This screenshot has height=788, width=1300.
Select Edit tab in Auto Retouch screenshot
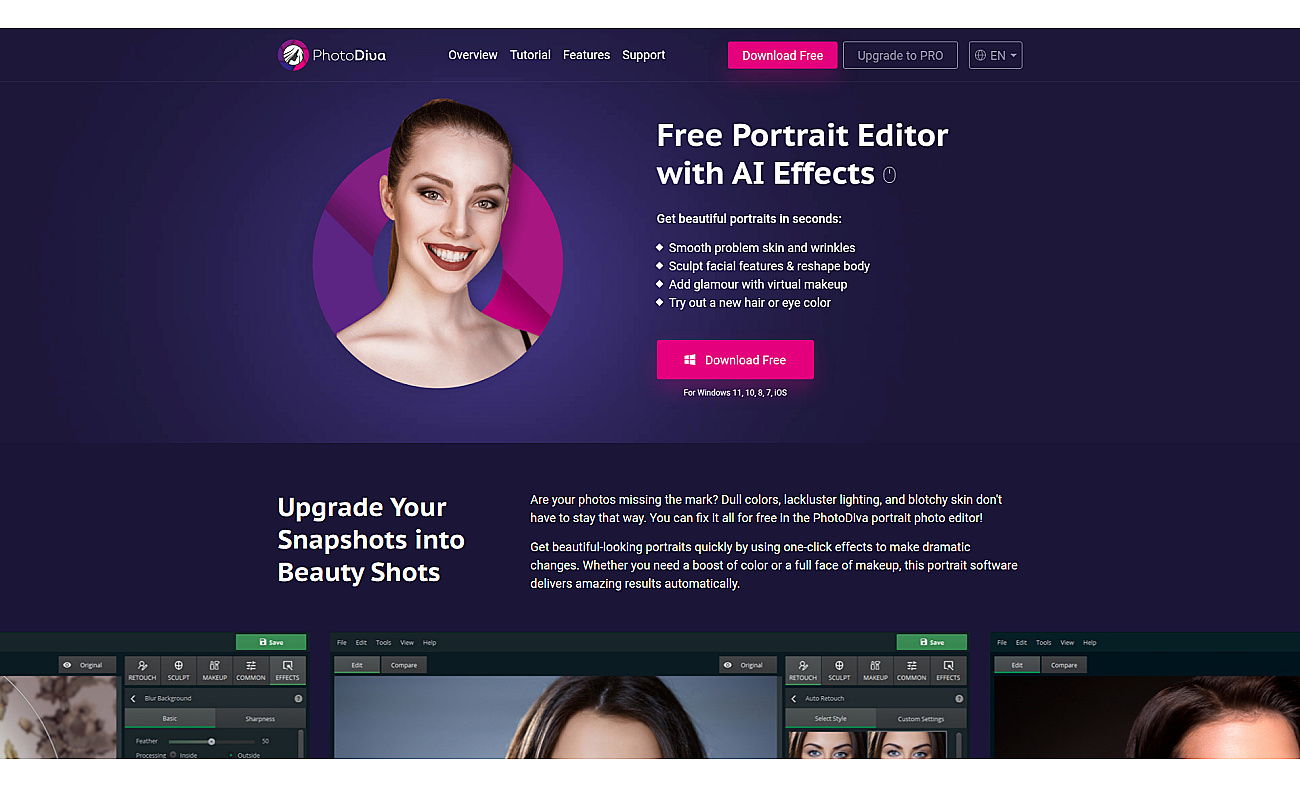[x=357, y=665]
